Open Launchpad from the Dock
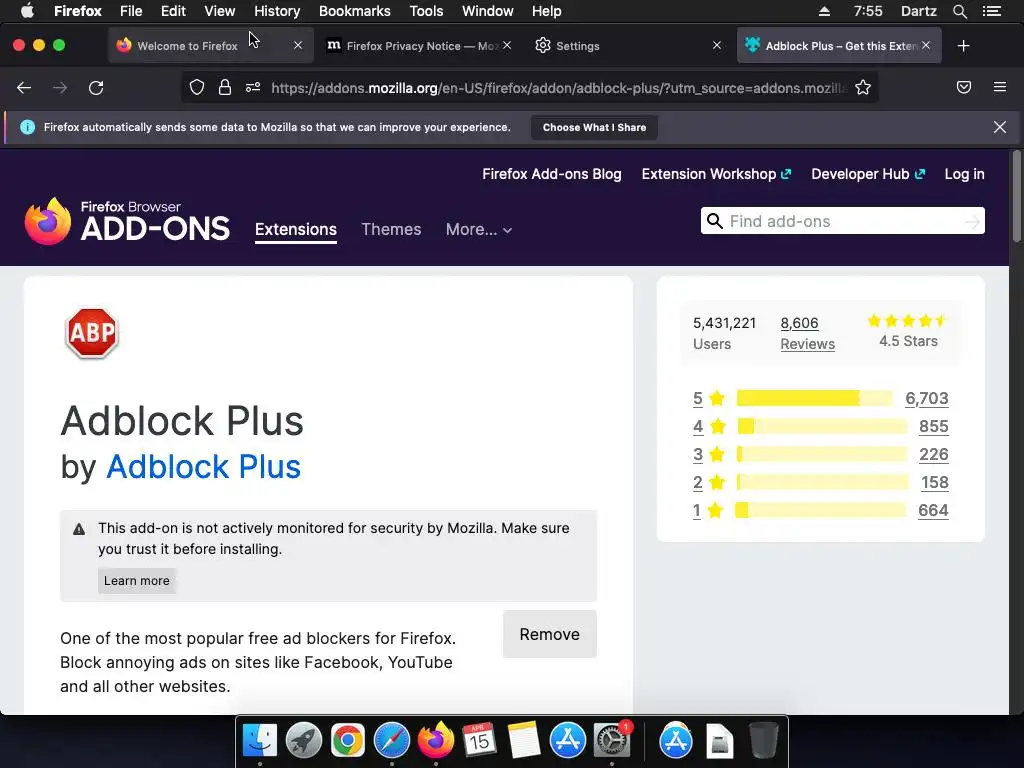Image resolution: width=1024 pixels, height=768 pixels. pos(304,741)
